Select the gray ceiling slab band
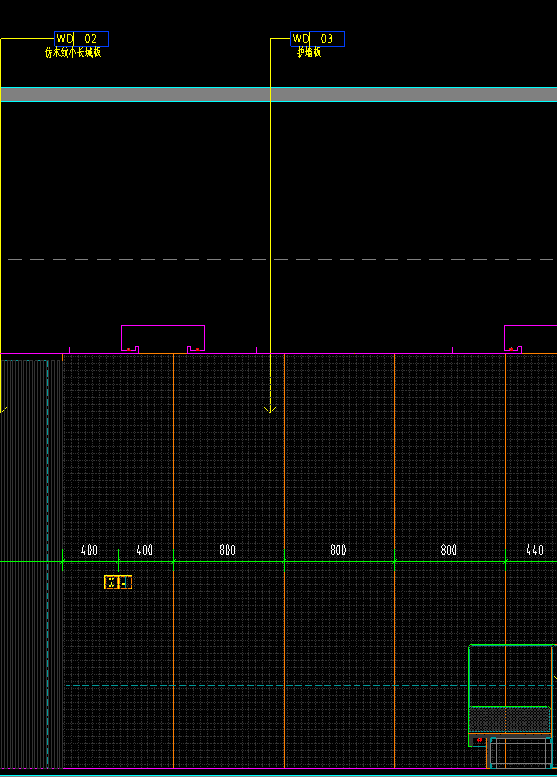The width and height of the screenshot is (557, 777). pyautogui.click(x=278, y=94)
